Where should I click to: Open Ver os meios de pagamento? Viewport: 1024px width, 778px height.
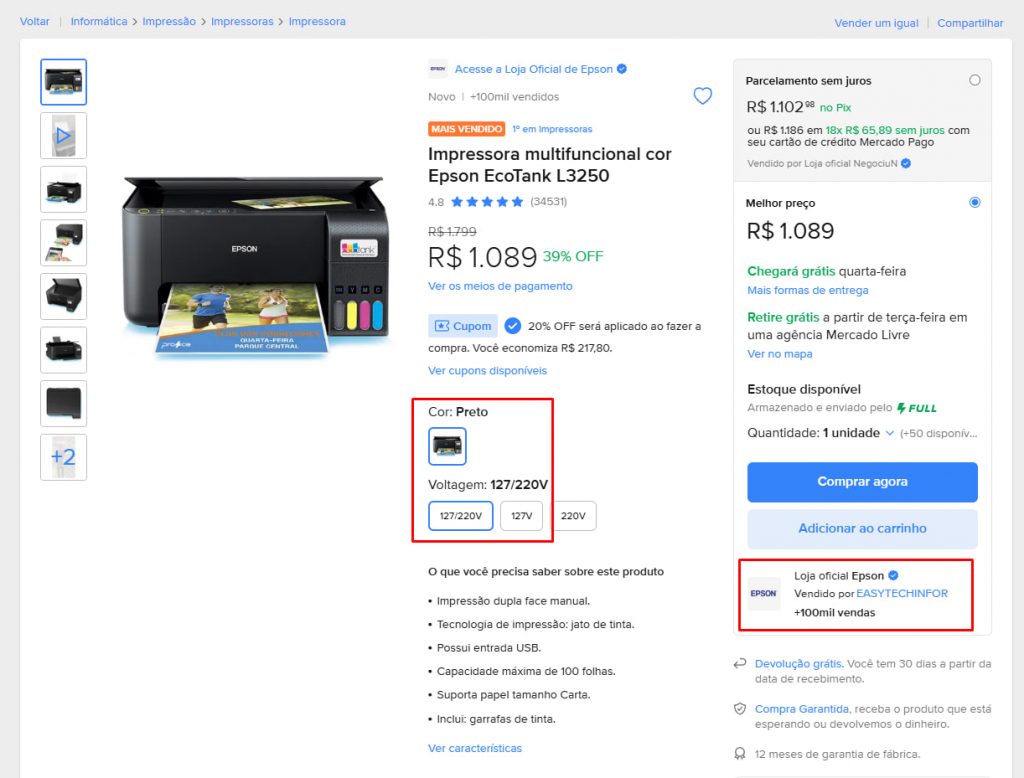click(500, 286)
